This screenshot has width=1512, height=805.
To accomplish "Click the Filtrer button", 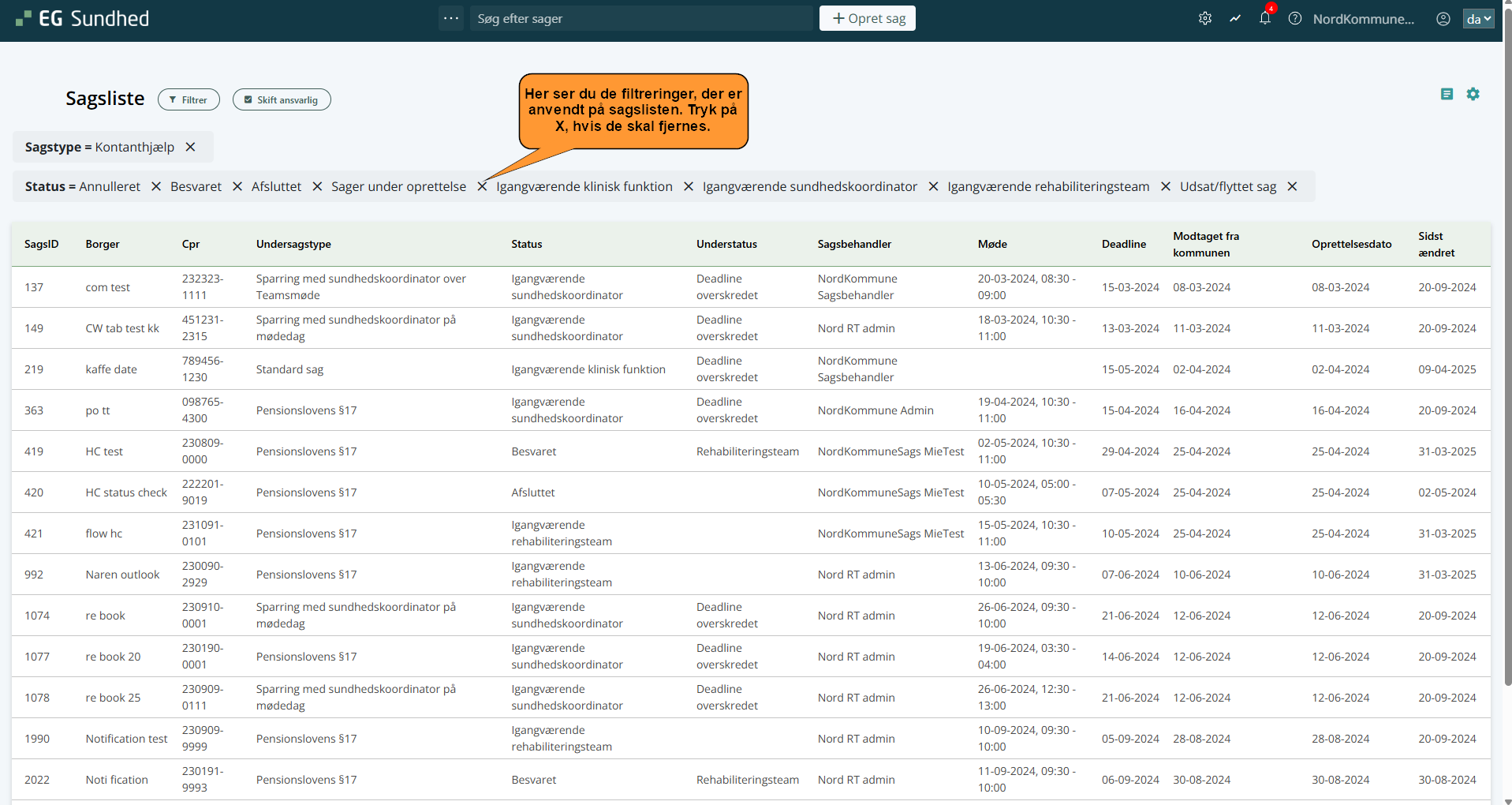I will point(189,99).
